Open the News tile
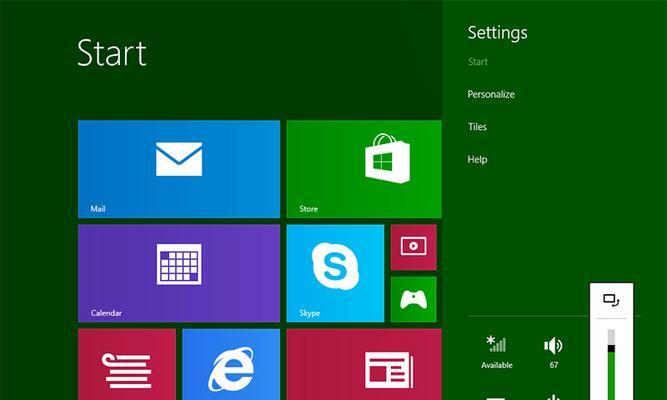The width and height of the screenshot is (667, 400). (364, 364)
